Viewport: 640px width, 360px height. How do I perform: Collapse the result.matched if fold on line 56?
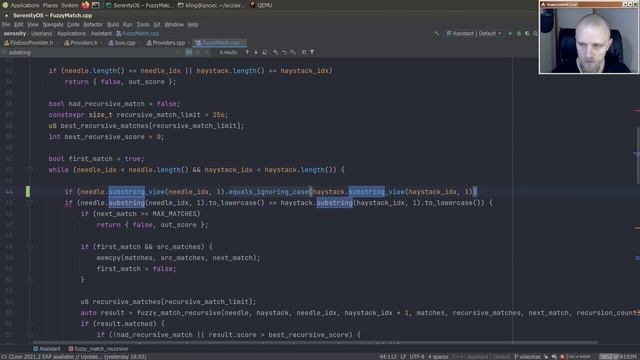30,324
